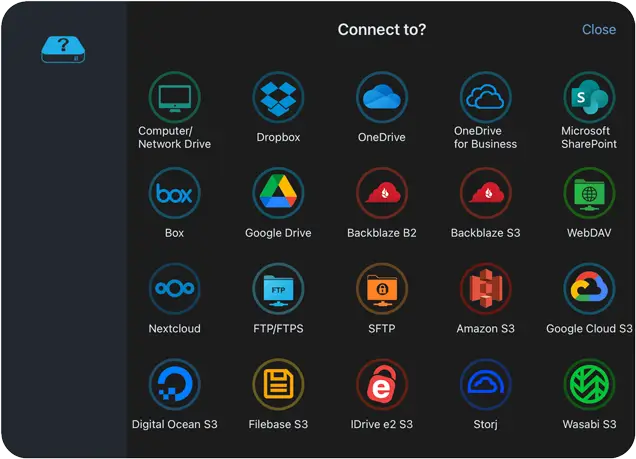Click the "Microsoft SharePoint" label
636x459 pixels.
(x=589, y=137)
